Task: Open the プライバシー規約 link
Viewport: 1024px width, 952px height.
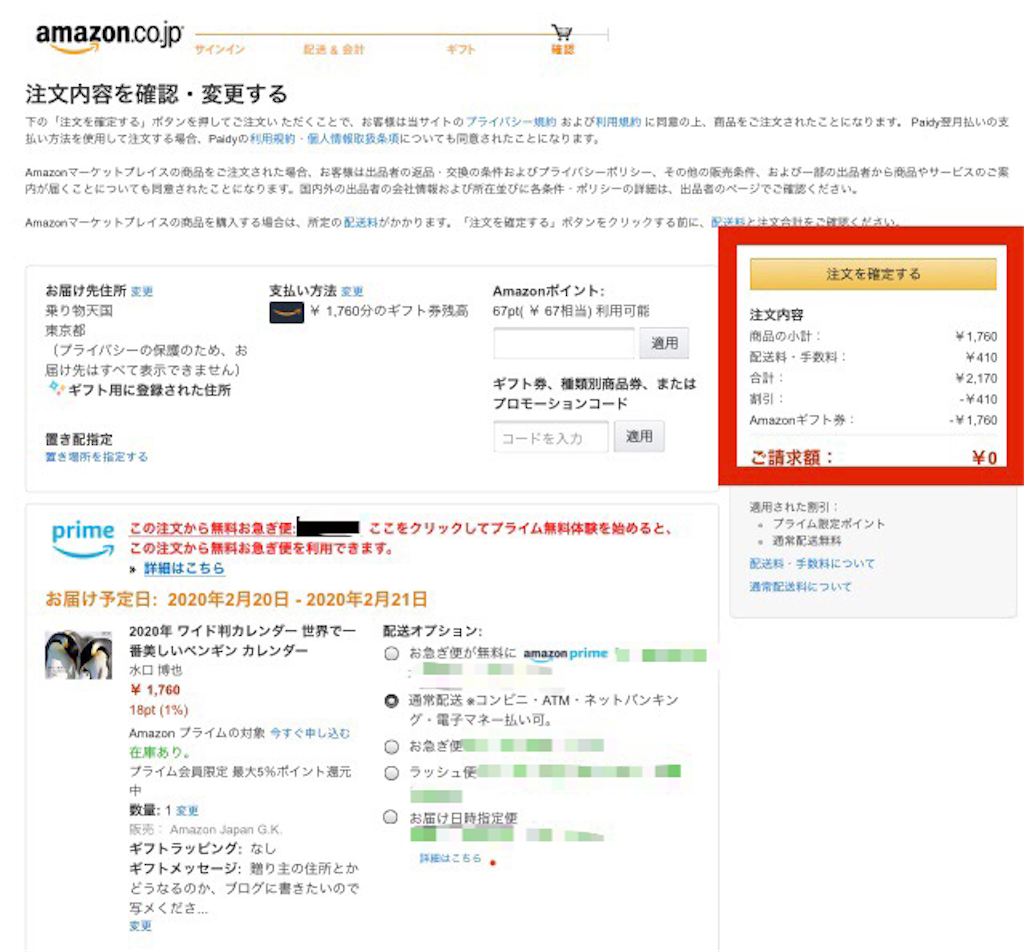Action: (511, 122)
